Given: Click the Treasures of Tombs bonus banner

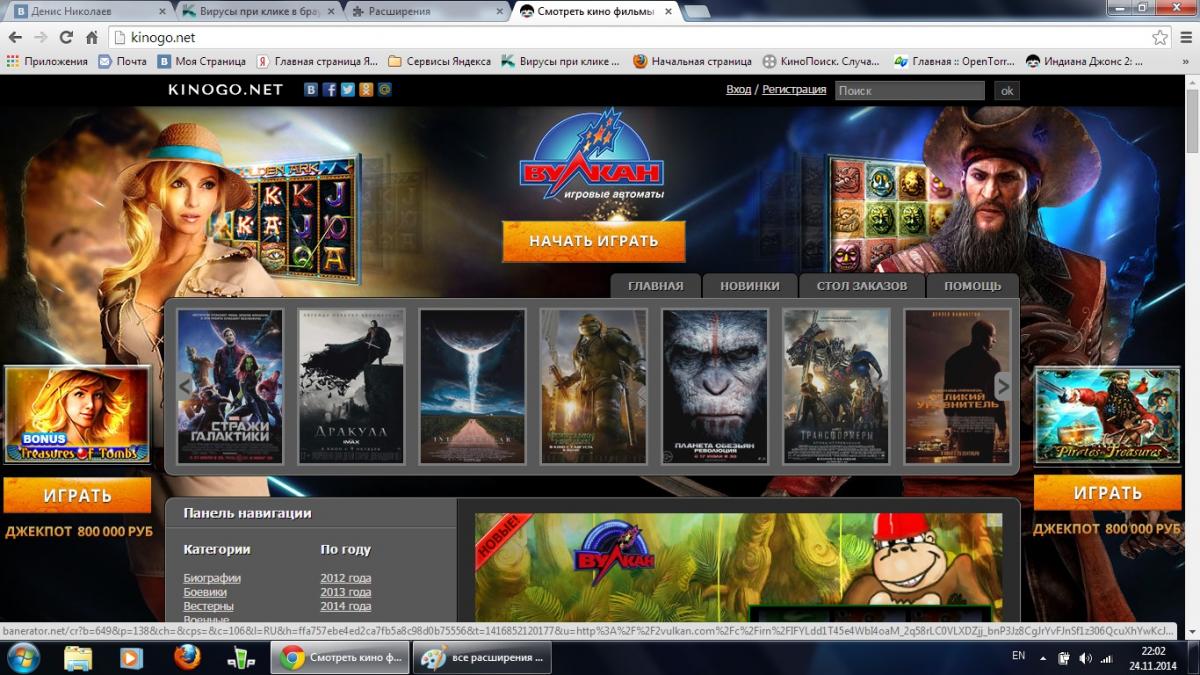Looking at the screenshot, I should point(77,415).
